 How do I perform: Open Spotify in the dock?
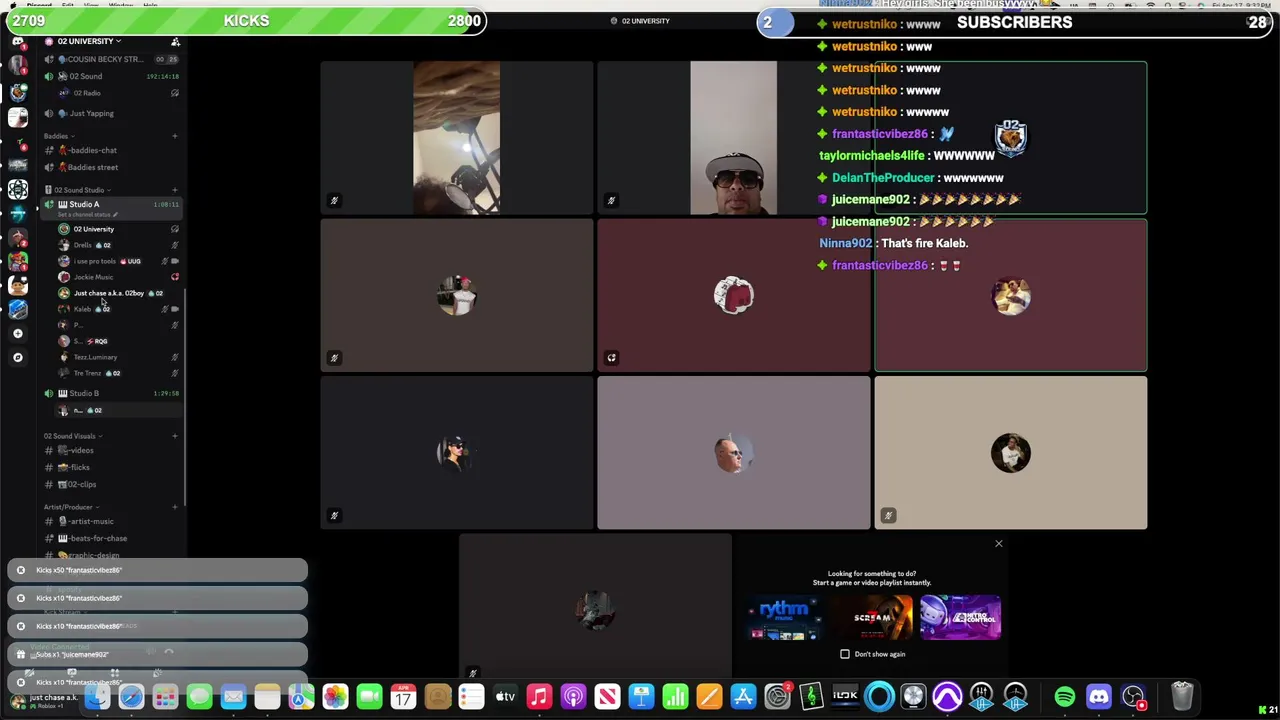click(x=1065, y=697)
